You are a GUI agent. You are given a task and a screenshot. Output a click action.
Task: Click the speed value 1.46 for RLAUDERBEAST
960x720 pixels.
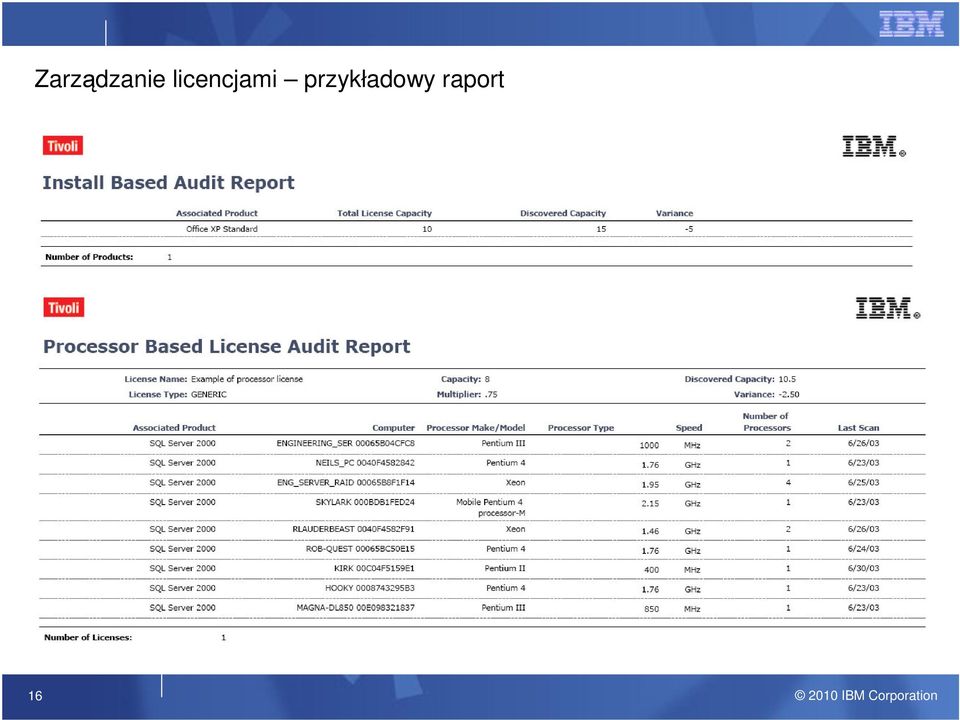click(650, 531)
